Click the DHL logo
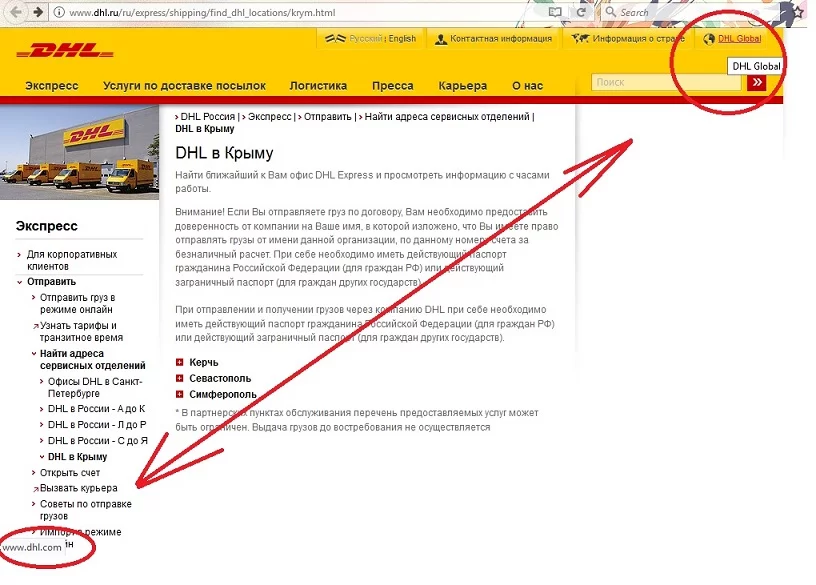 click(x=65, y=51)
